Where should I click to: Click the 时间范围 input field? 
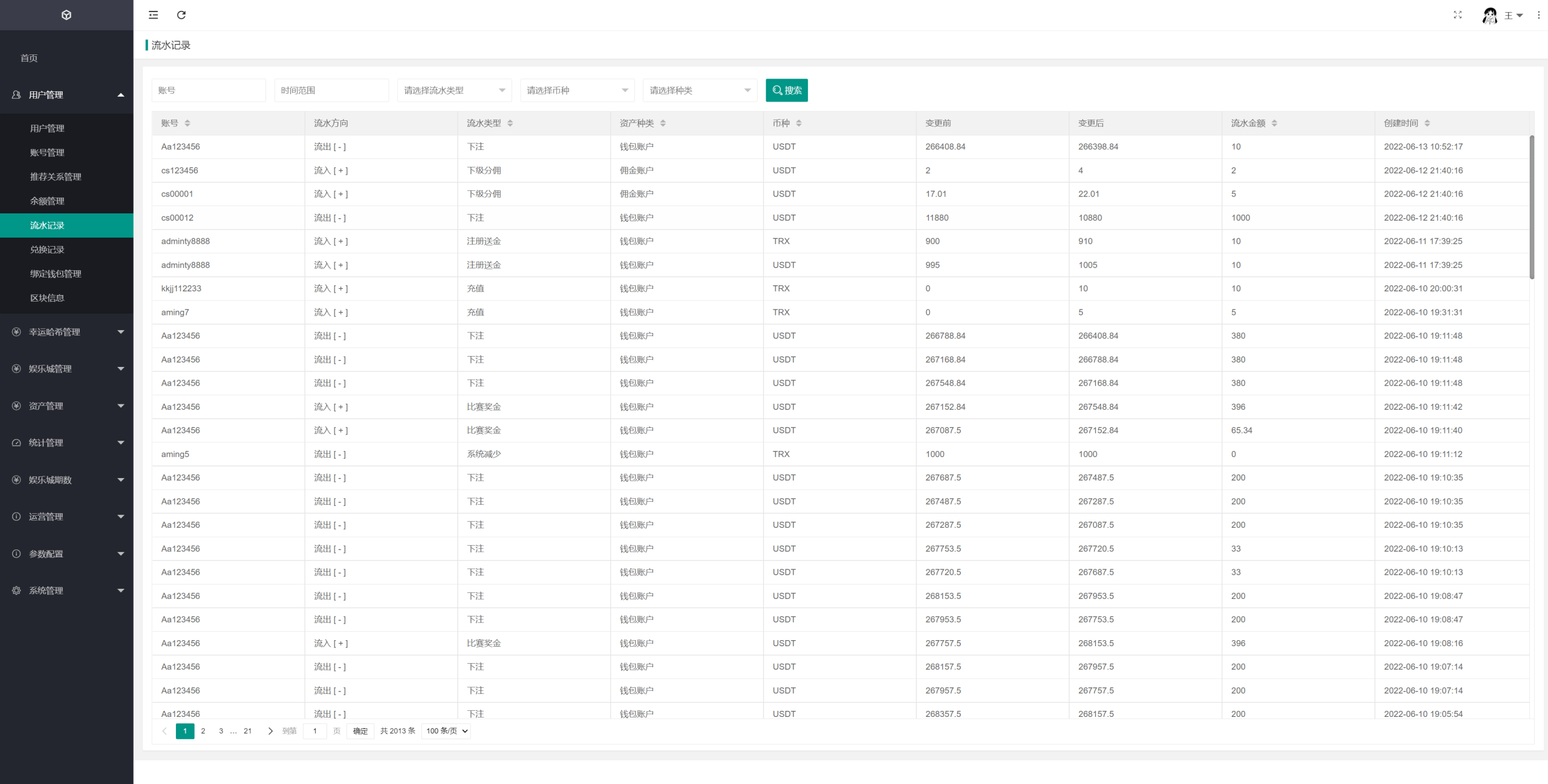pos(331,91)
